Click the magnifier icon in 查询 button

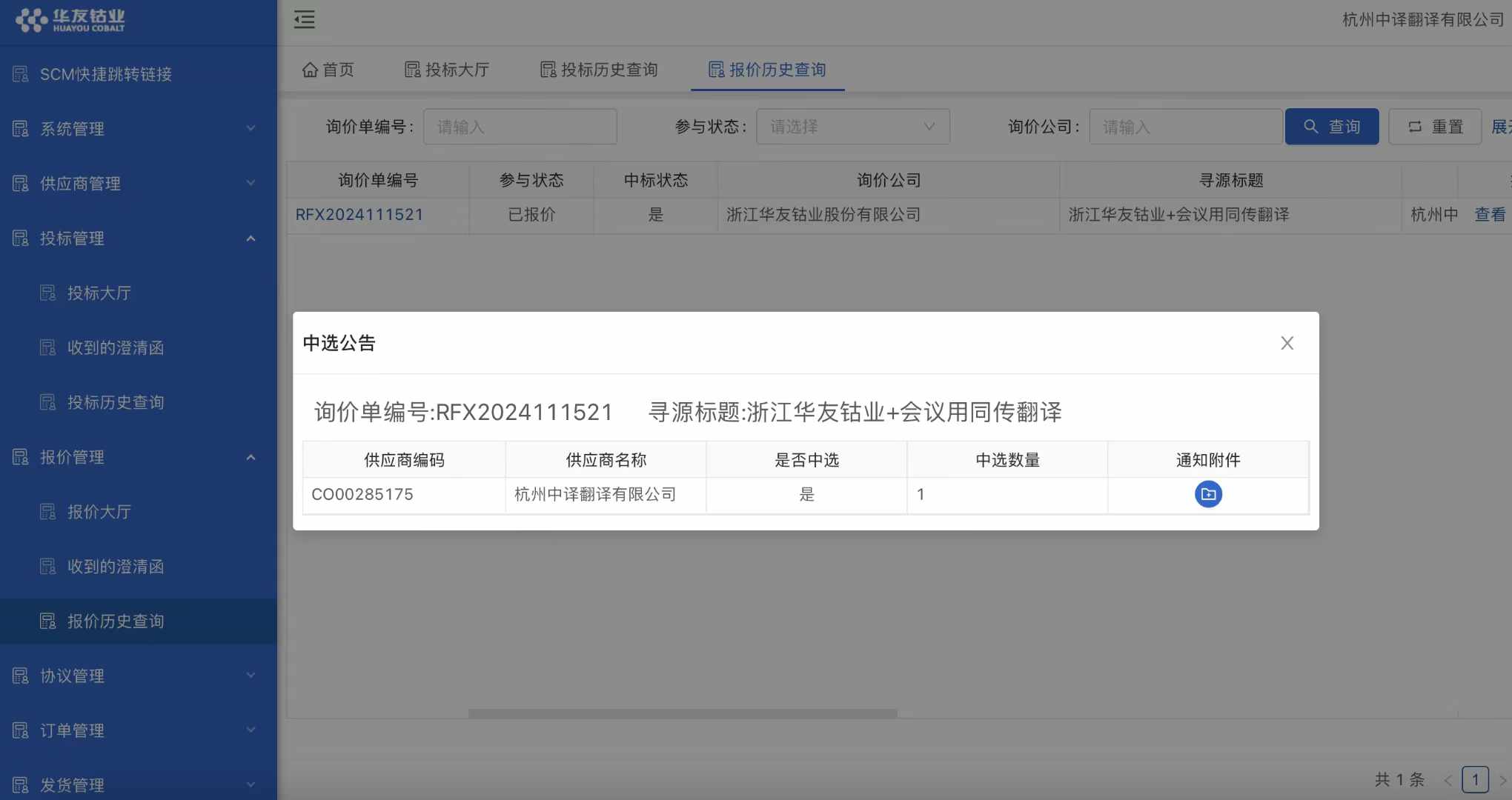1311,127
